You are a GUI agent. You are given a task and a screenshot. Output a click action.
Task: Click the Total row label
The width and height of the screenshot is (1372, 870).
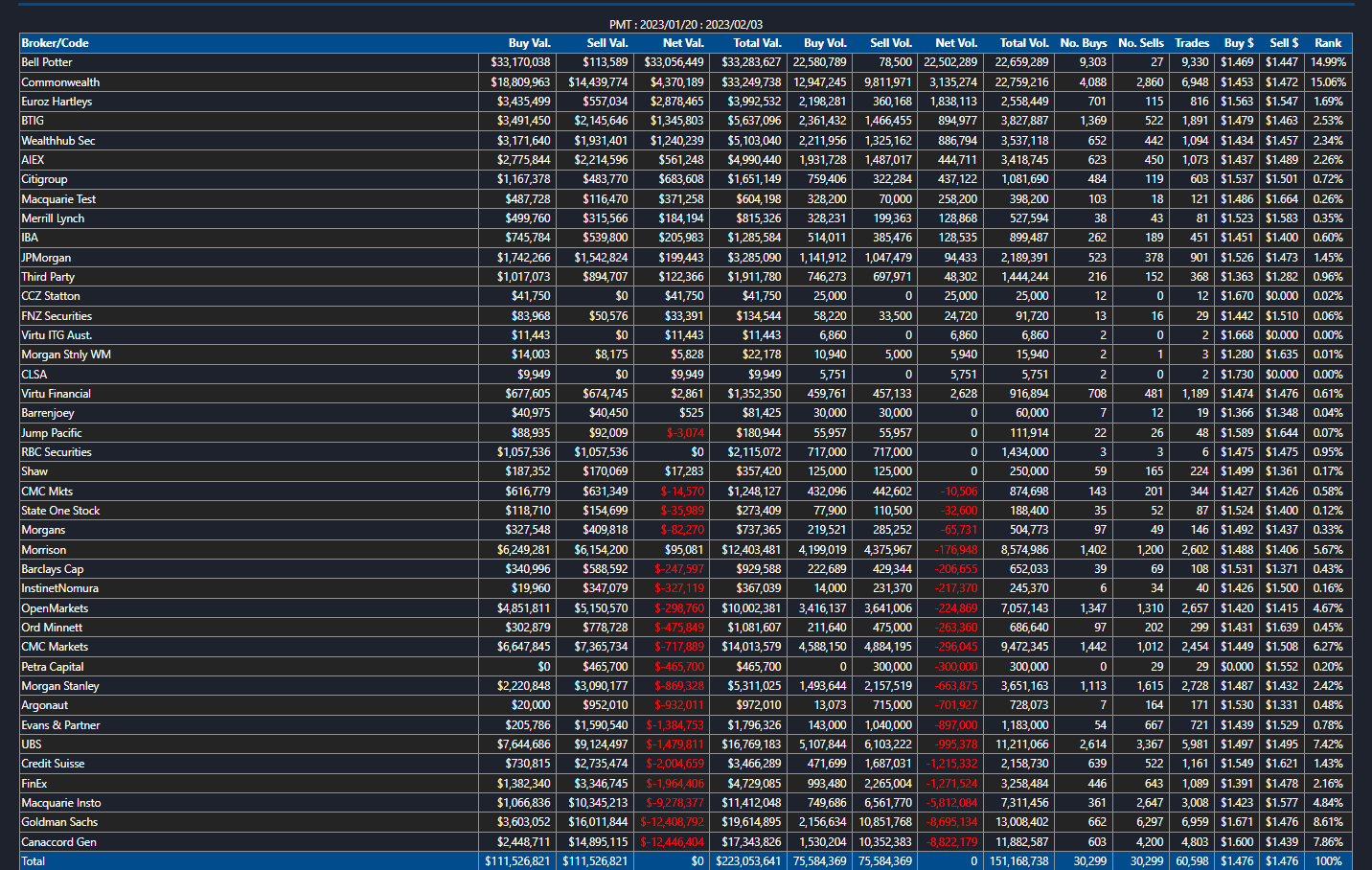(x=34, y=861)
